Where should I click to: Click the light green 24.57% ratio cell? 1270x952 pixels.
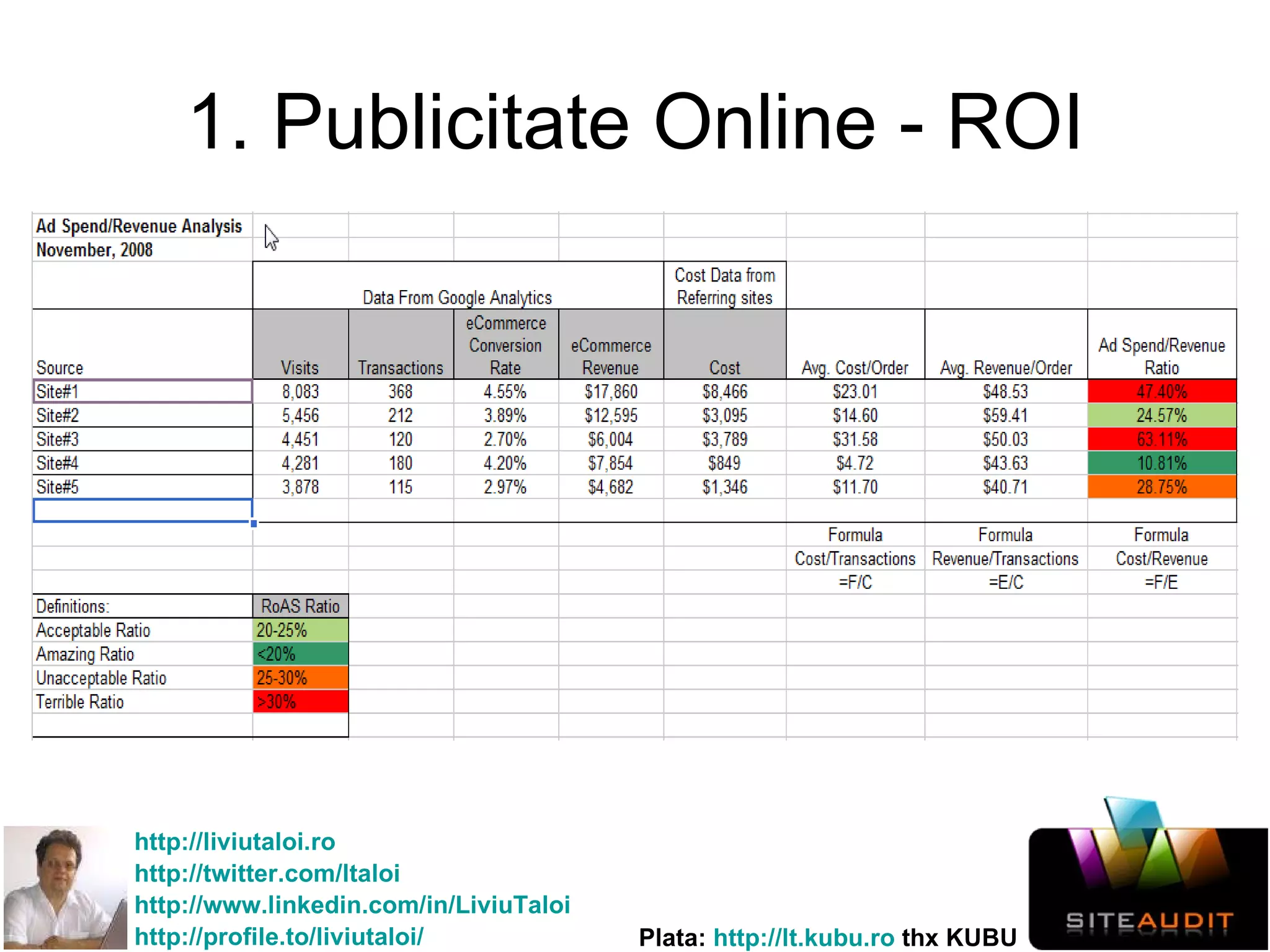click(1161, 415)
